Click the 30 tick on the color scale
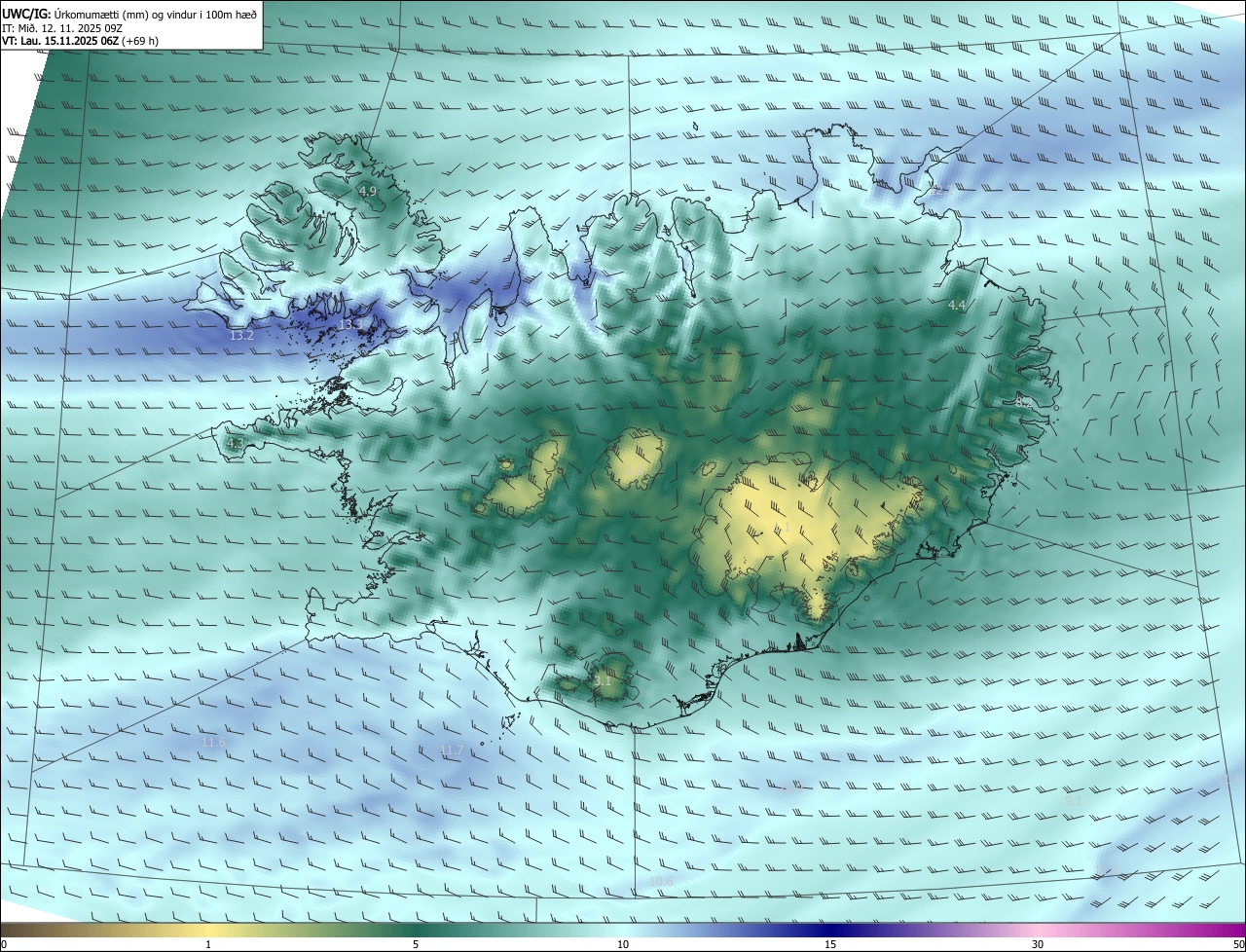The image size is (1246, 952). 1038,944
